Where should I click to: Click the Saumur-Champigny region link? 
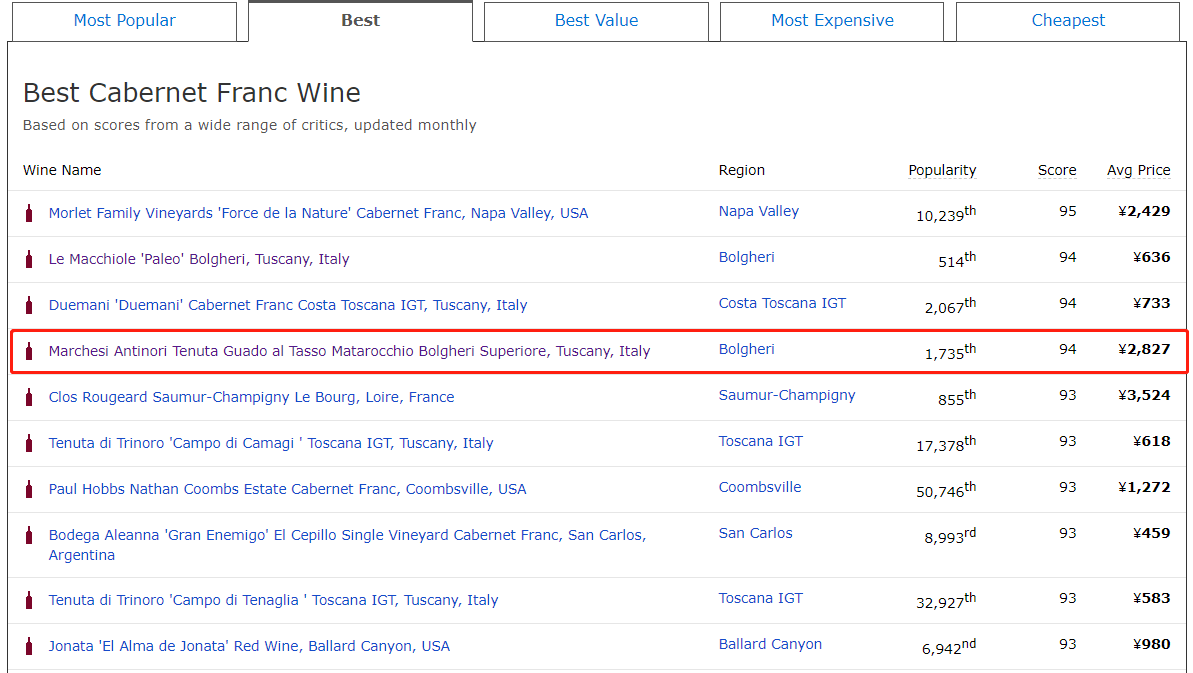pos(787,395)
